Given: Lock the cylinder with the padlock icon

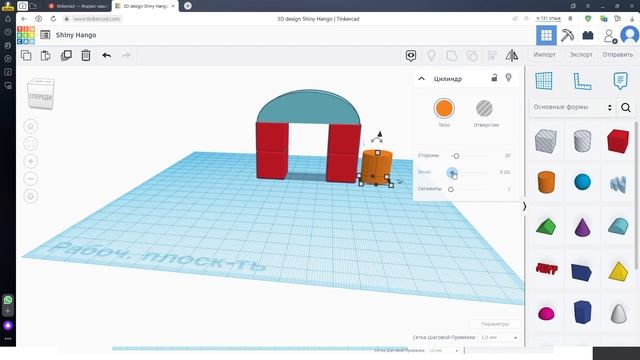Looking at the screenshot, I should click(x=494, y=78).
